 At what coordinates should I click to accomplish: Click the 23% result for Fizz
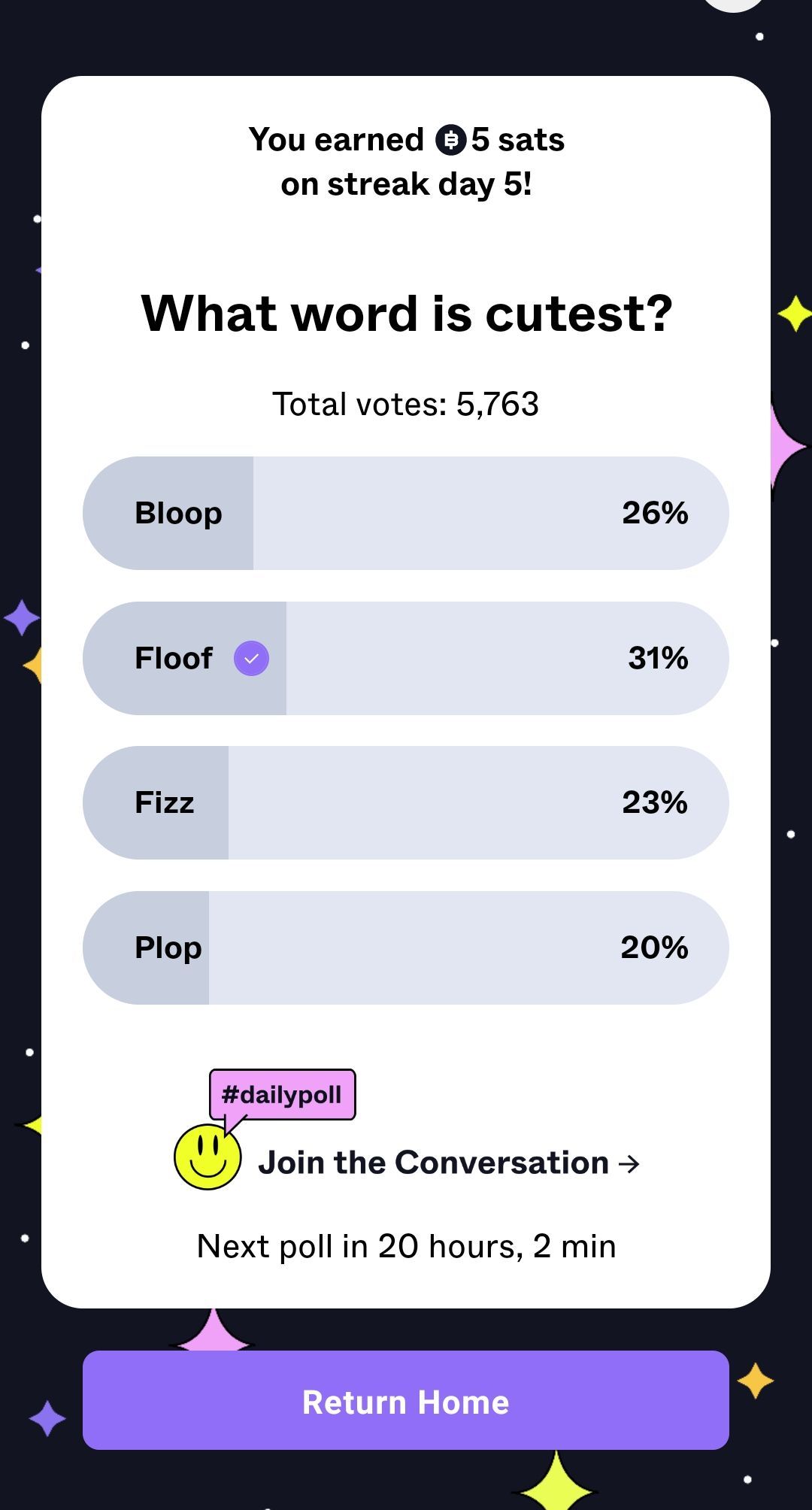point(654,802)
